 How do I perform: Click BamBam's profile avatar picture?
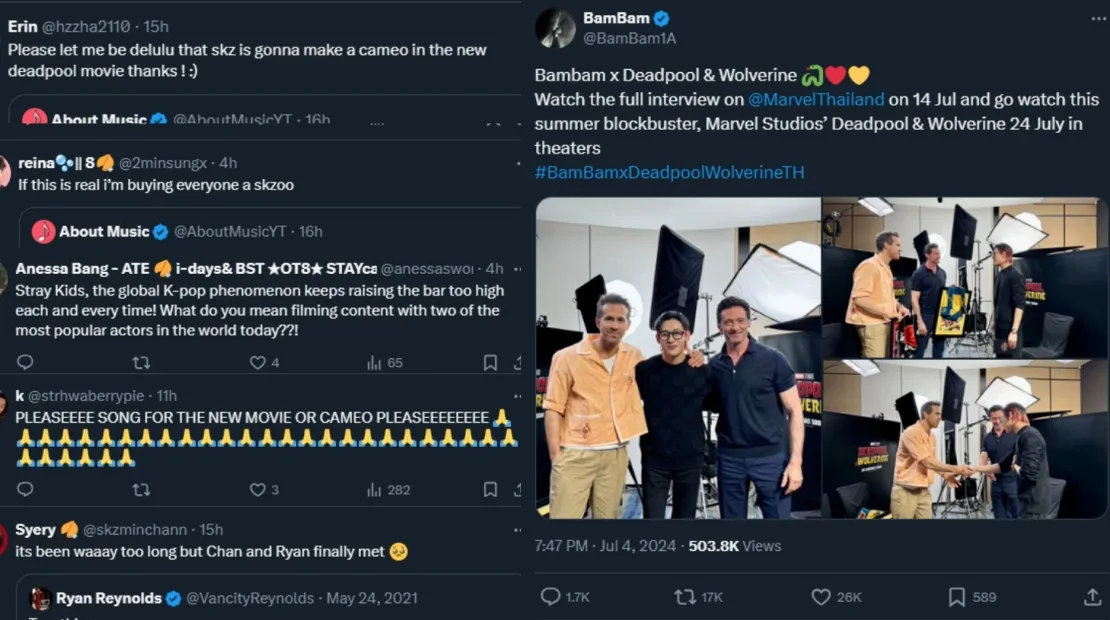555,28
